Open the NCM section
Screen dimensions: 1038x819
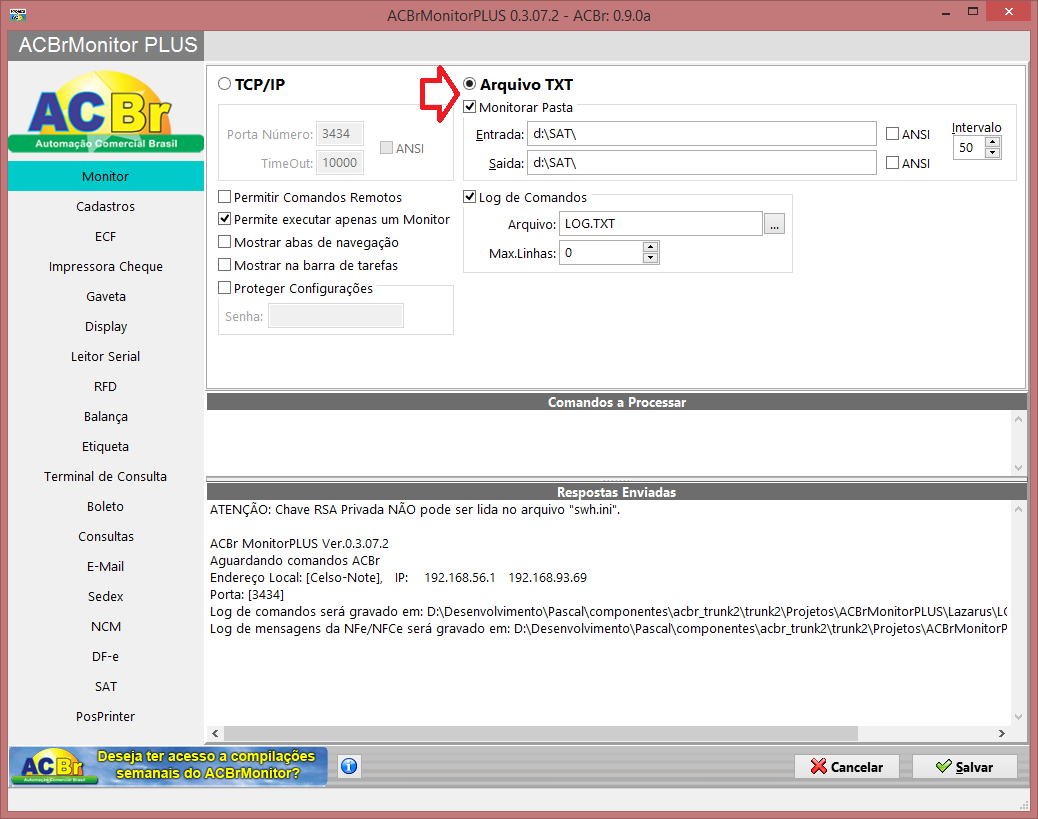point(106,626)
